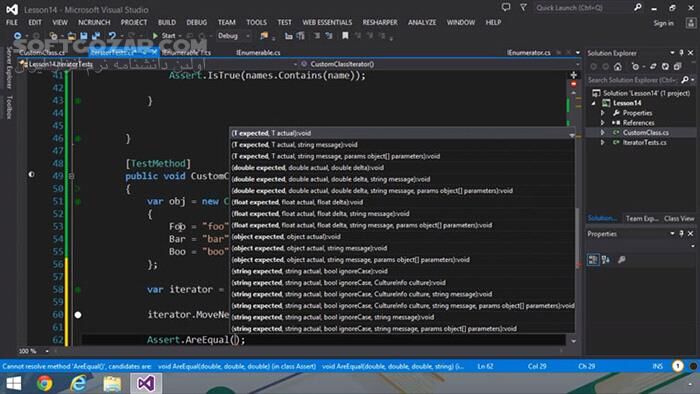Open the Solution Explorer window options dropdown
700x394 pixels.
coord(672,53)
